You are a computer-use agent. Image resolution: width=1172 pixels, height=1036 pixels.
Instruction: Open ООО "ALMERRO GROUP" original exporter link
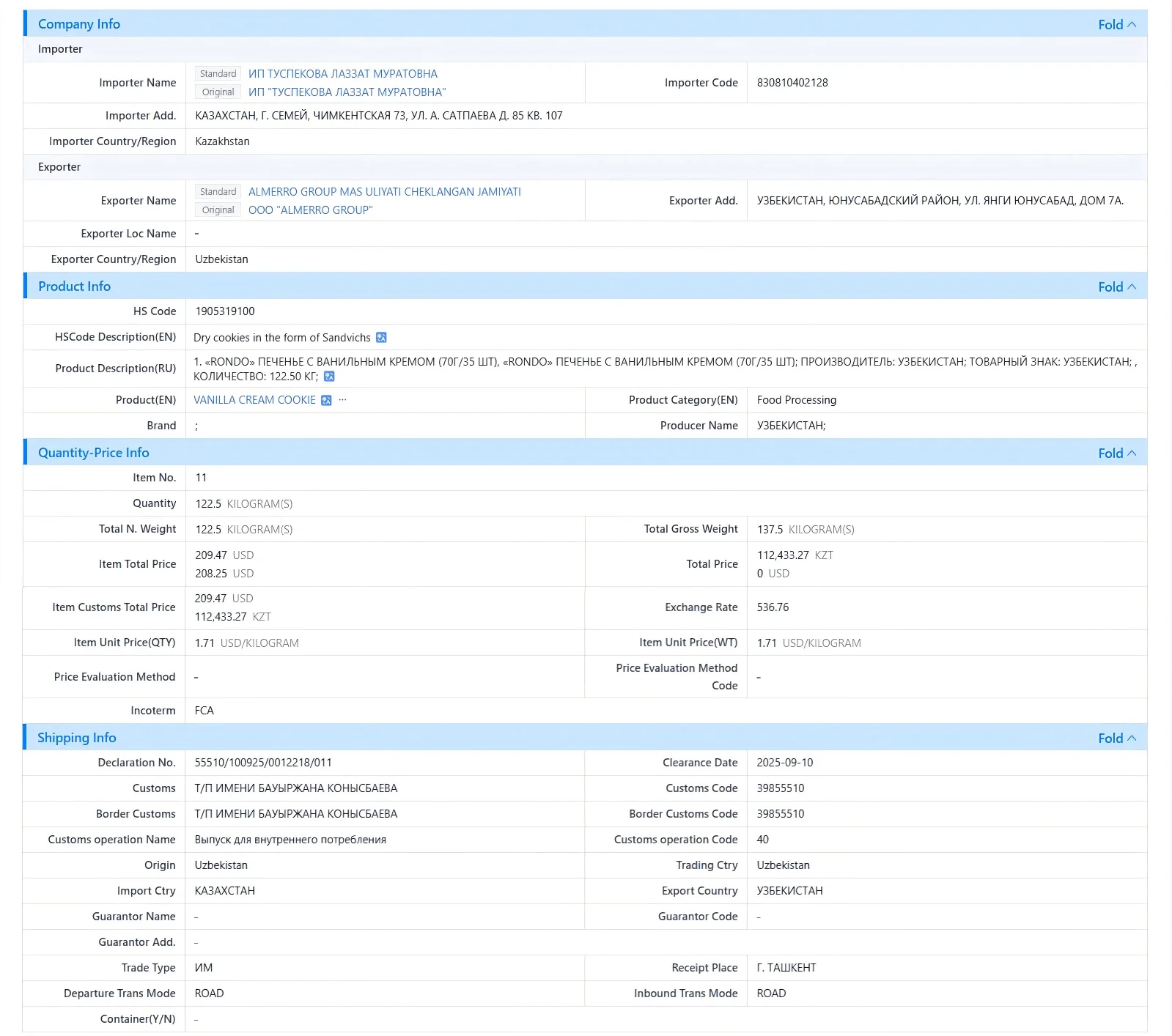(x=311, y=210)
